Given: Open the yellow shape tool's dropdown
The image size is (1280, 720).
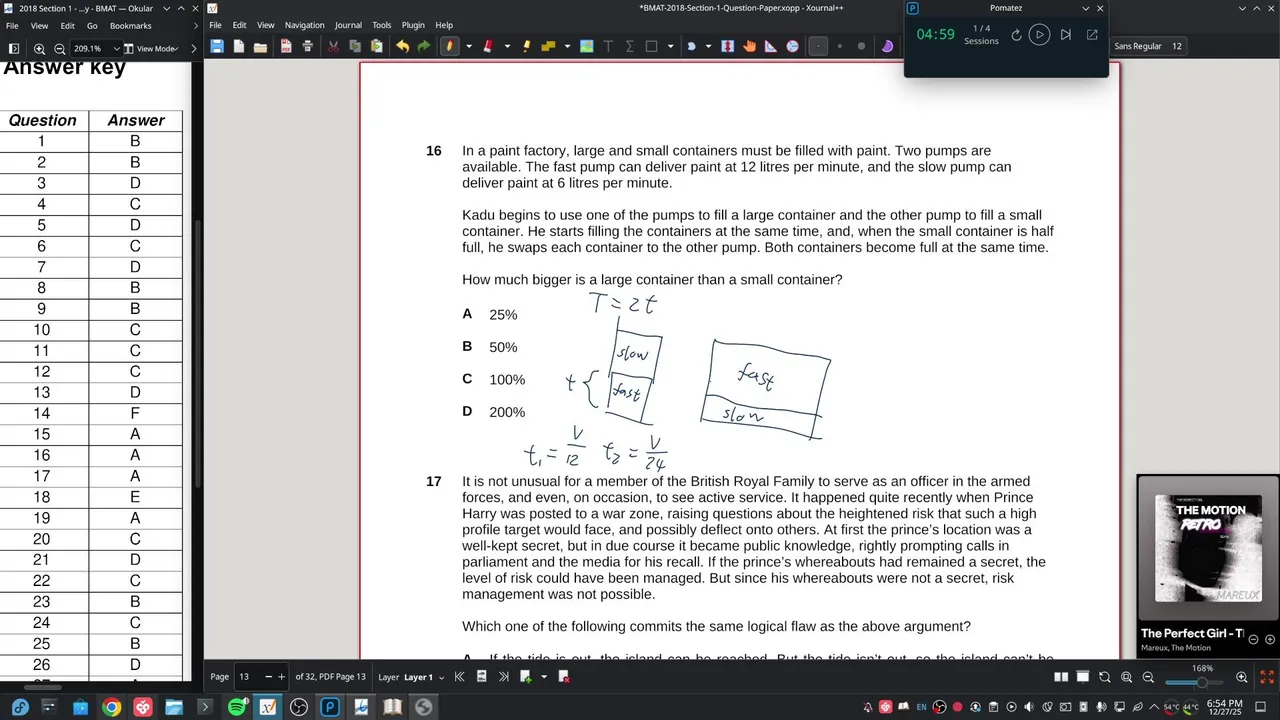Looking at the screenshot, I should coord(567,46).
